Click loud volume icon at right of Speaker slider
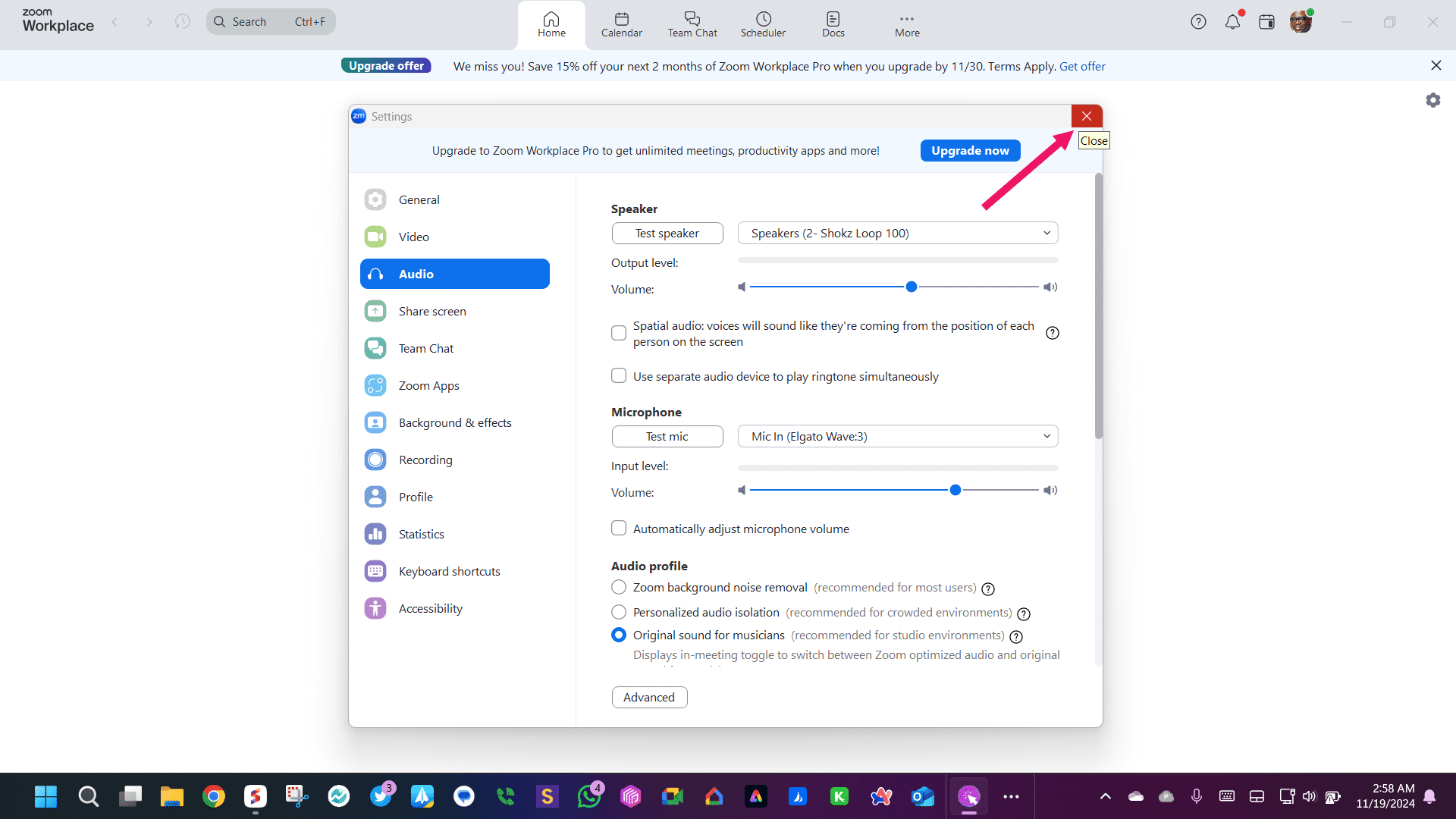This screenshot has width=1456, height=819. pyautogui.click(x=1050, y=287)
